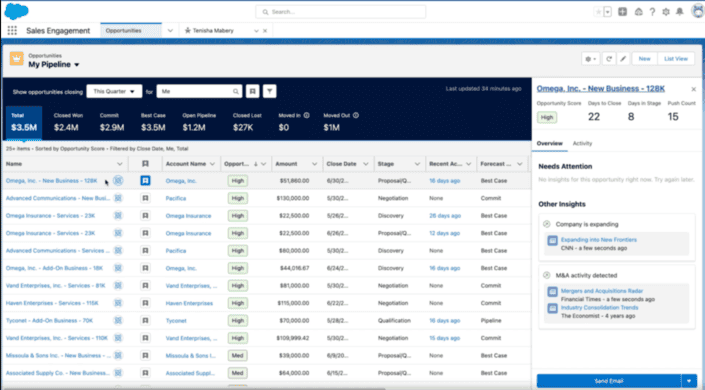
Task: Toggle the important flag on Omega, Inc. New Business row
Action: pos(145,181)
